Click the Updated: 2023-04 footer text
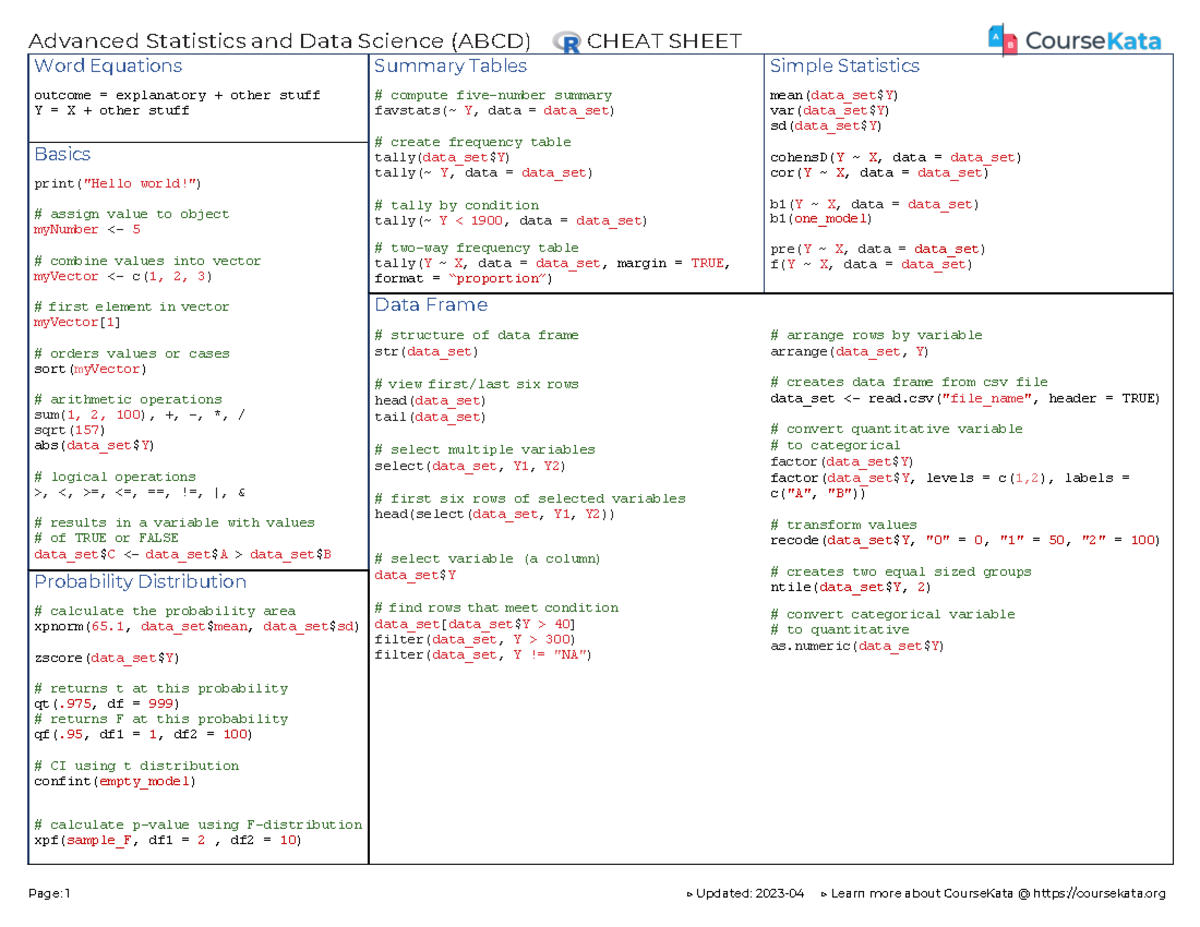This screenshot has width=1200, height=927. point(752,893)
